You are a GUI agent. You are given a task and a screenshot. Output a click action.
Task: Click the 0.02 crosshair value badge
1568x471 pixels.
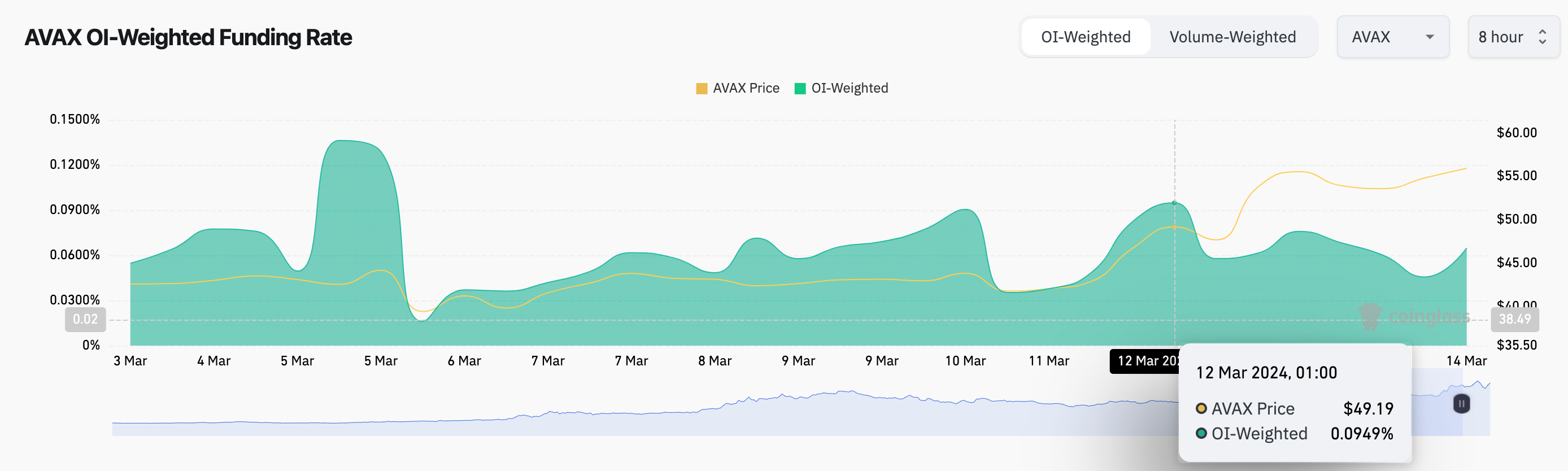coord(85,320)
